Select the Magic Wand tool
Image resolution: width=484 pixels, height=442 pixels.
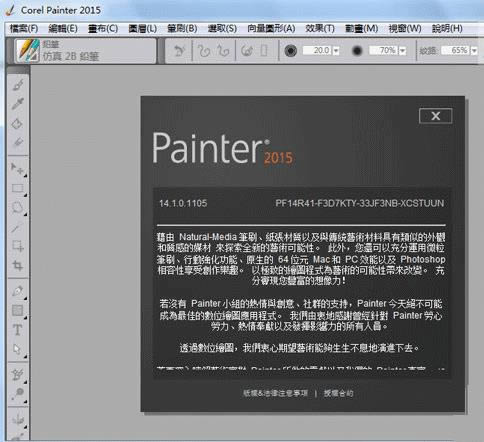pos(17,228)
